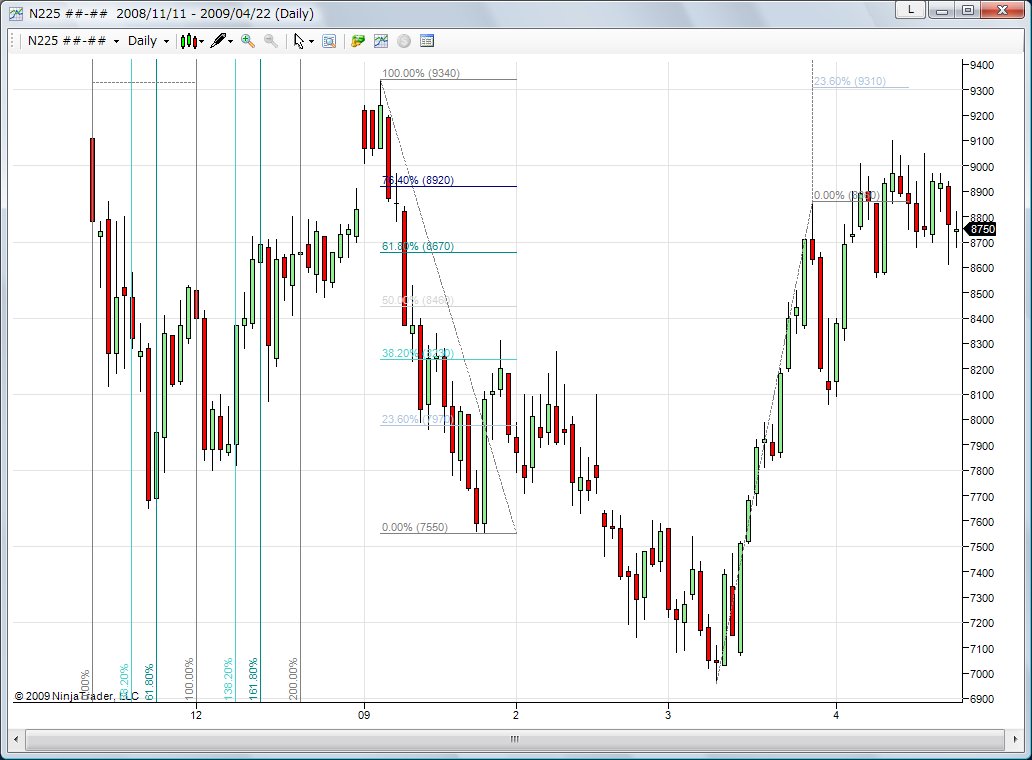Click the greyed zoom out magnifier
This screenshot has height=760, width=1032.
coord(270,41)
